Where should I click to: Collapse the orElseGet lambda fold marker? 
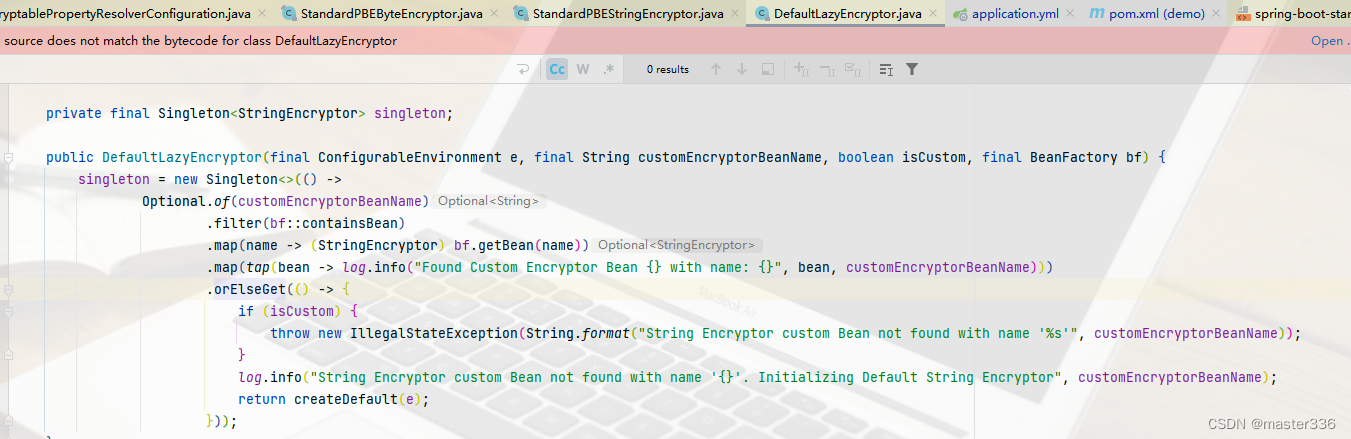click(8, 290)
